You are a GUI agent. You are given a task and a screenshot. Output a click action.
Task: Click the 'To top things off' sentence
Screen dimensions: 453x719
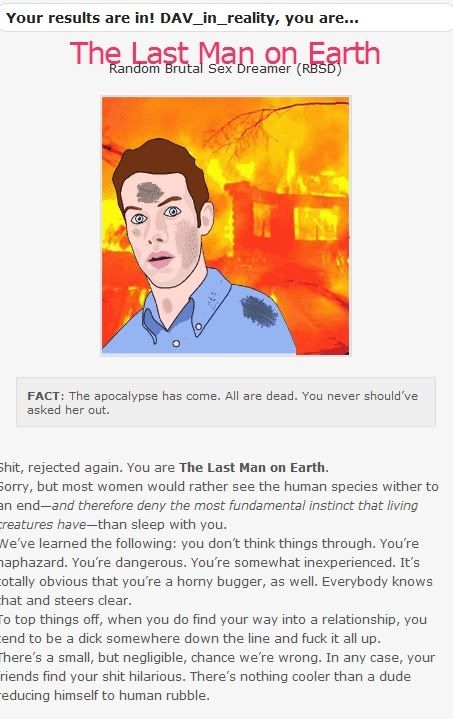click(x=213, y=629)
